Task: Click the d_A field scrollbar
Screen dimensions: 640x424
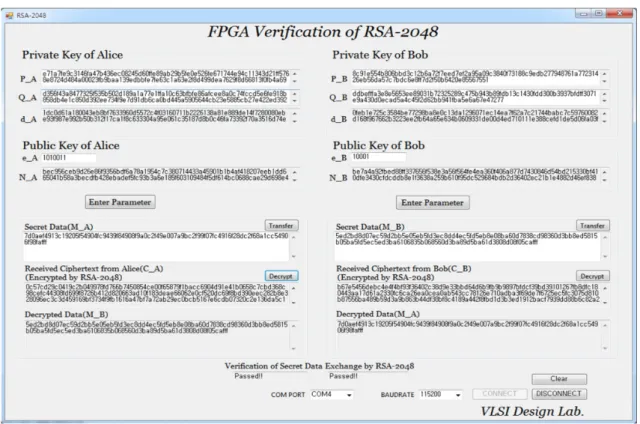Action: (295, 116)
